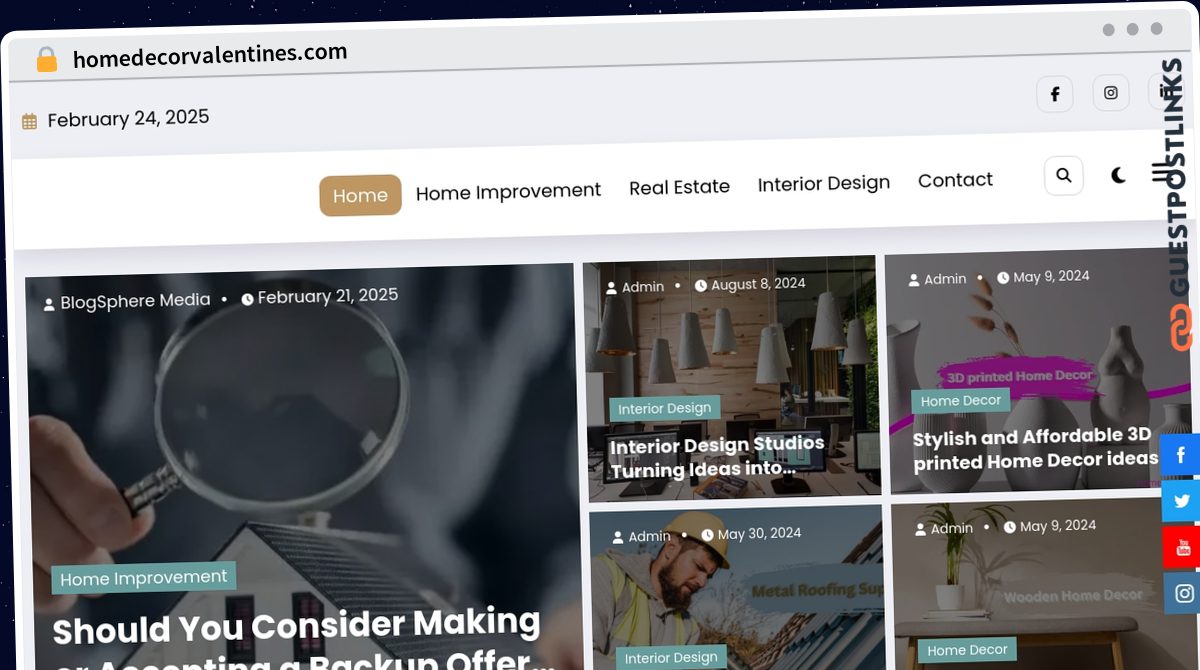Open the Instagram icon in top bar
The image size is (1200, 670).
click(1110, 93)
